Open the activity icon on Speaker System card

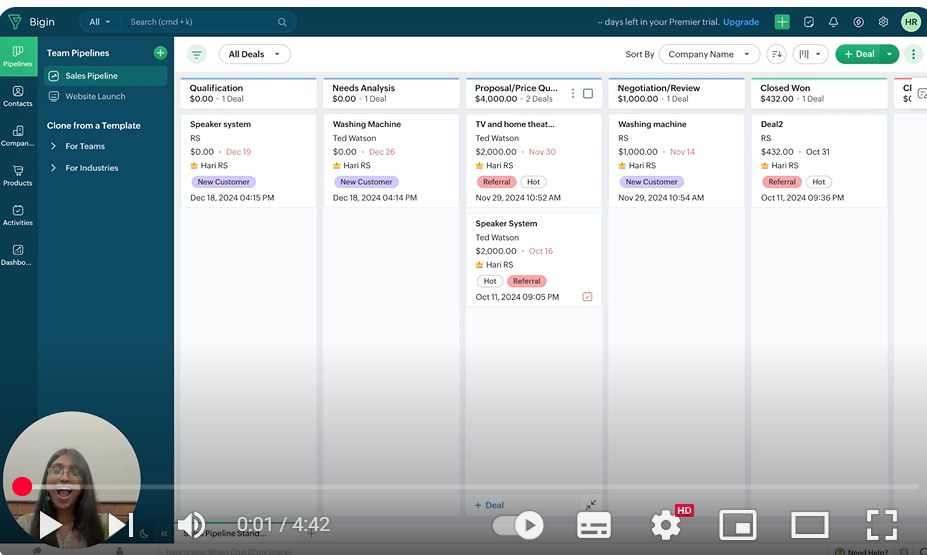click(x=587, y=297)
